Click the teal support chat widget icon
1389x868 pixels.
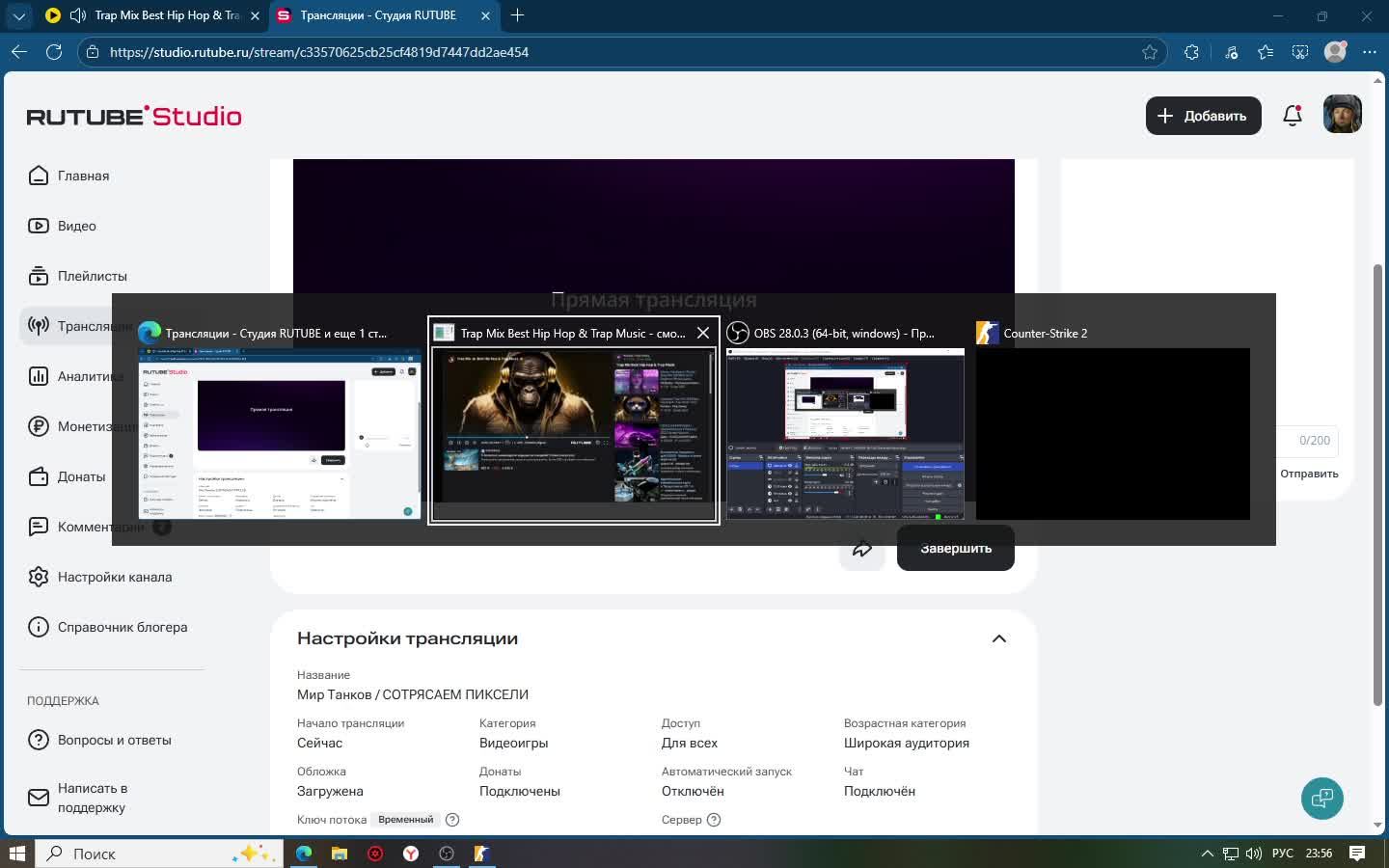pyautogui.click(x=1321, y=799)
